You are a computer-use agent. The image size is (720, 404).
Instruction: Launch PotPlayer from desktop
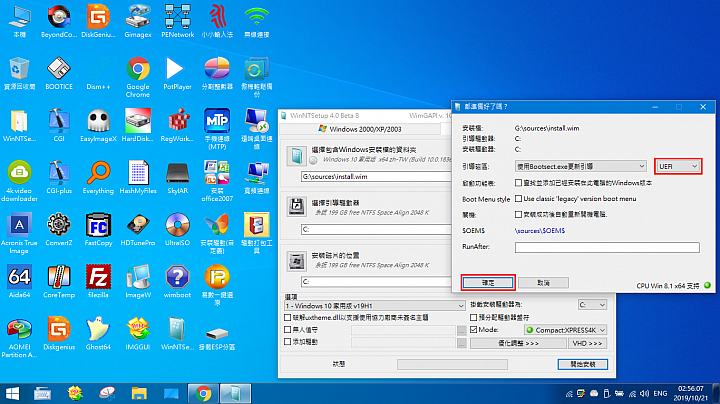(177, 73)
